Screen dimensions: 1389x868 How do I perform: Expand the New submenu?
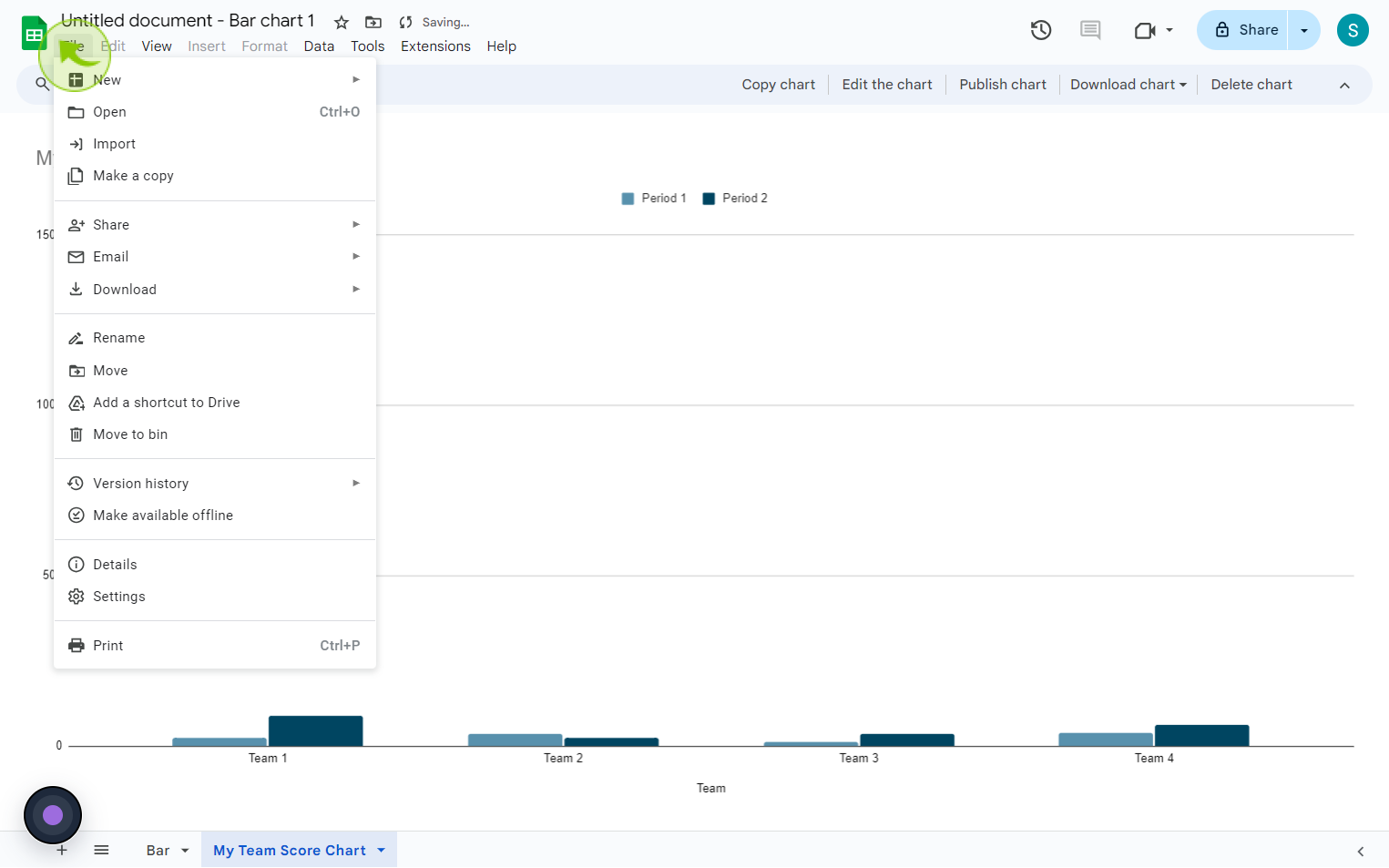215,80
